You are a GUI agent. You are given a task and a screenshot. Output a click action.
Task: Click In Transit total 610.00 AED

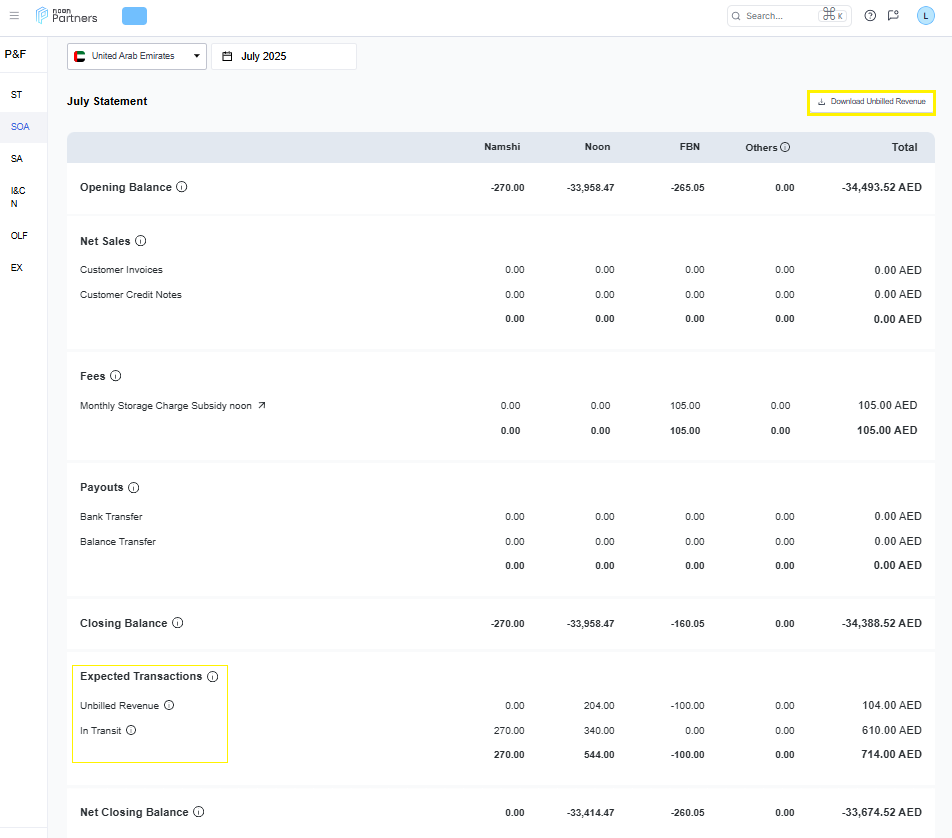892,731
